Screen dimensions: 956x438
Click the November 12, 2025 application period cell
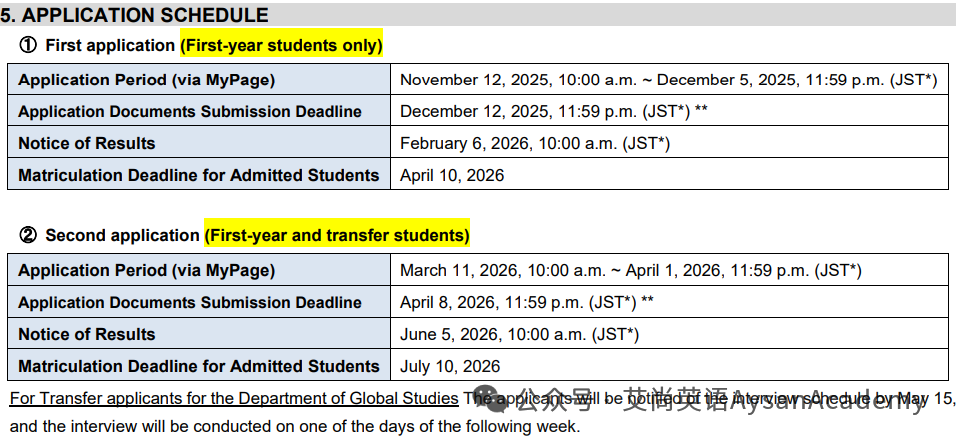coord(668,79)
